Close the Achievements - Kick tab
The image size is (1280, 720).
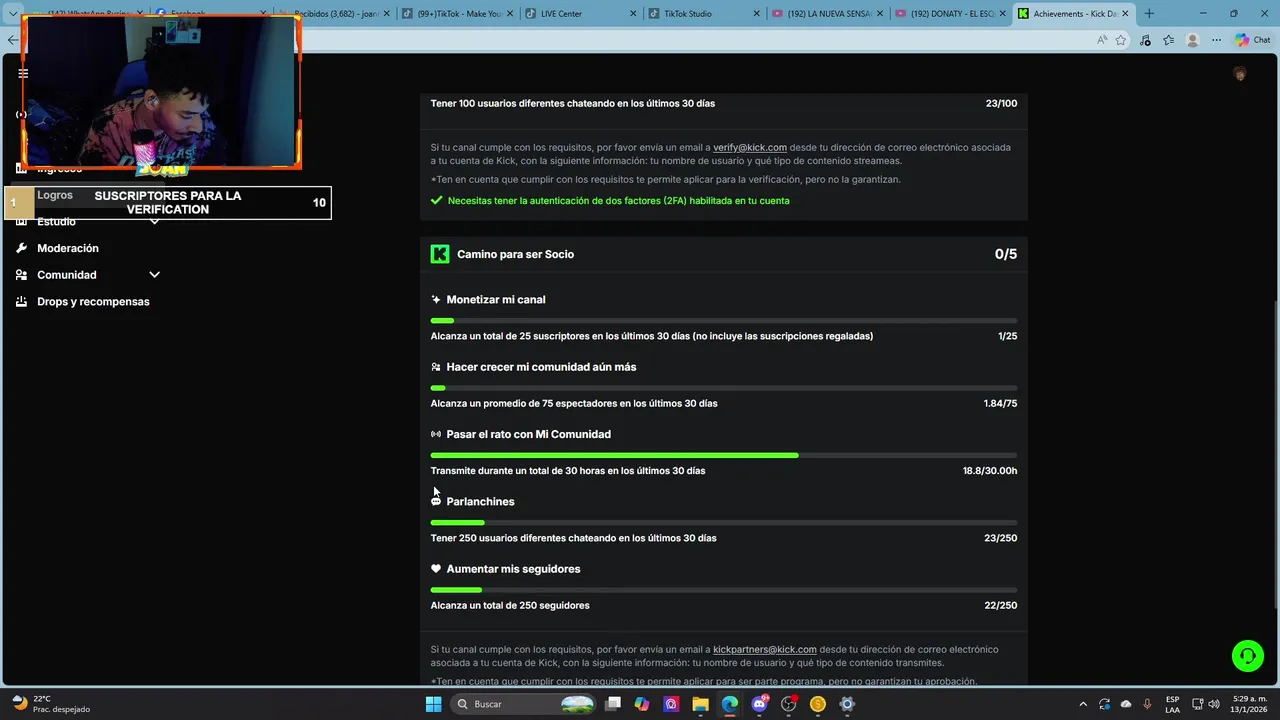1125,14
